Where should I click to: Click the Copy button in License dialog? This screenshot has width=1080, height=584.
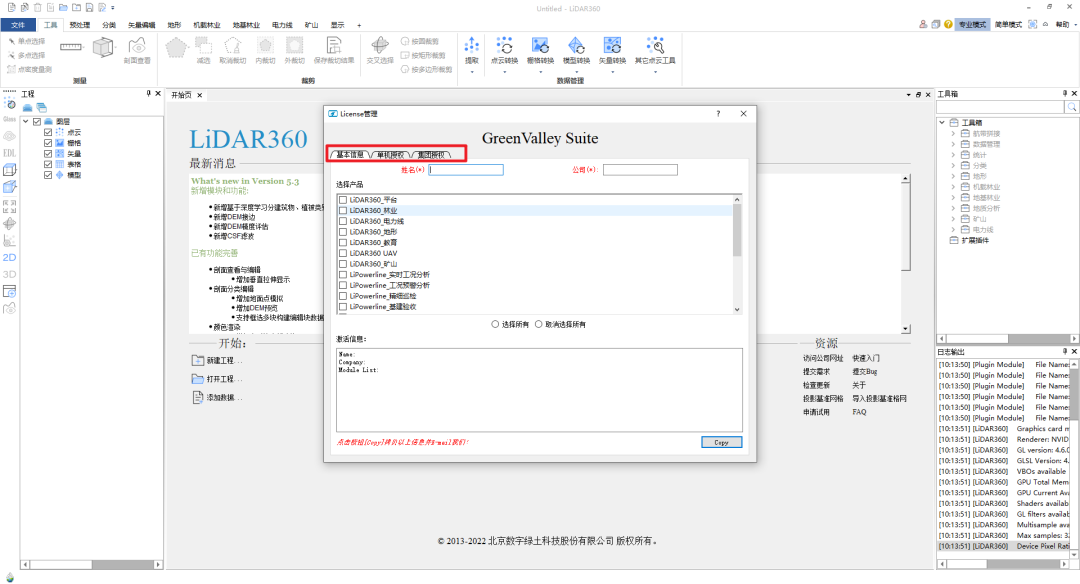pos(721,442)
